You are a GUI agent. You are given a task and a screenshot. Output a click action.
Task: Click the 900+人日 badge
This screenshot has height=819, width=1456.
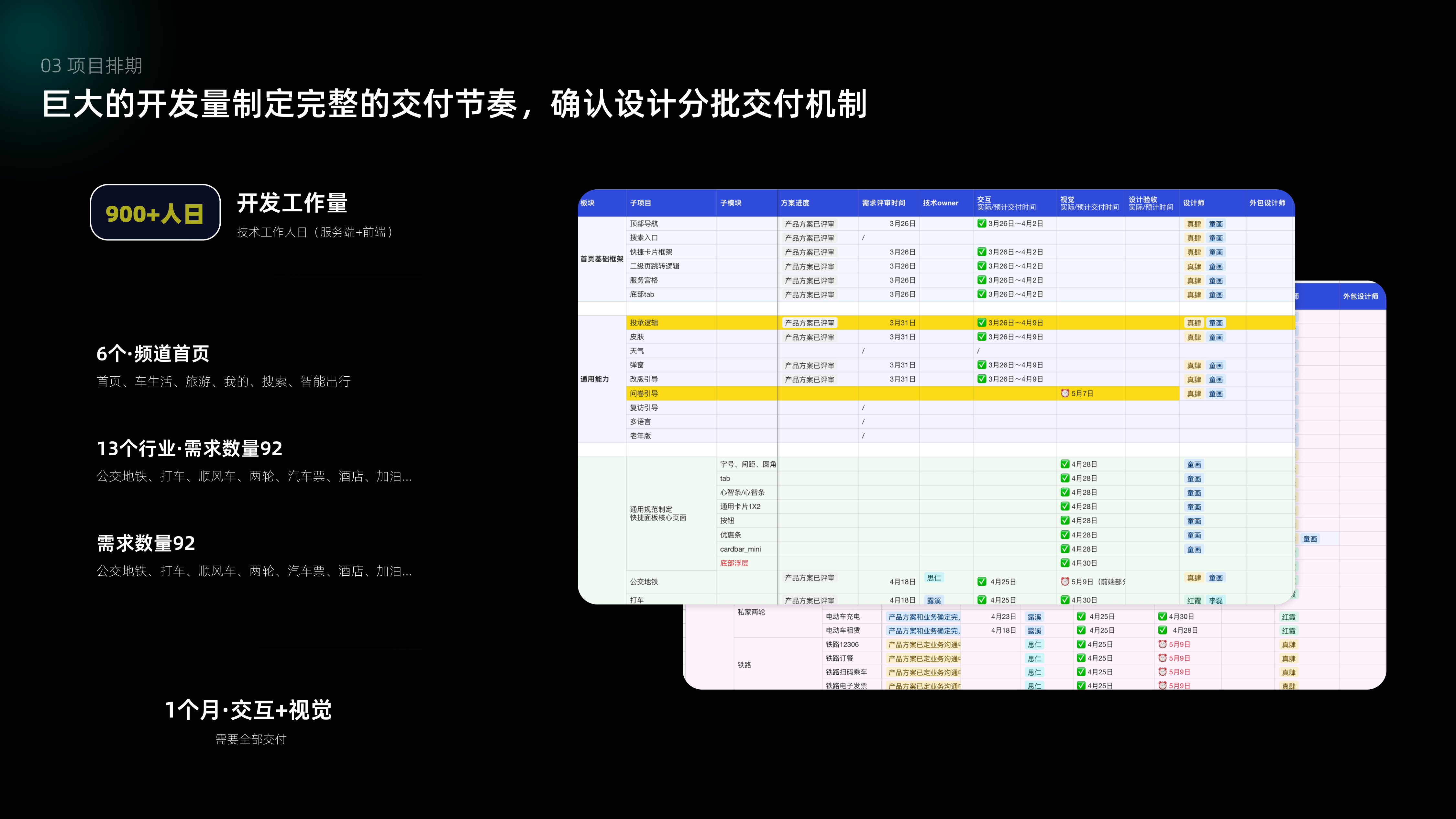(x=155, y=213)
